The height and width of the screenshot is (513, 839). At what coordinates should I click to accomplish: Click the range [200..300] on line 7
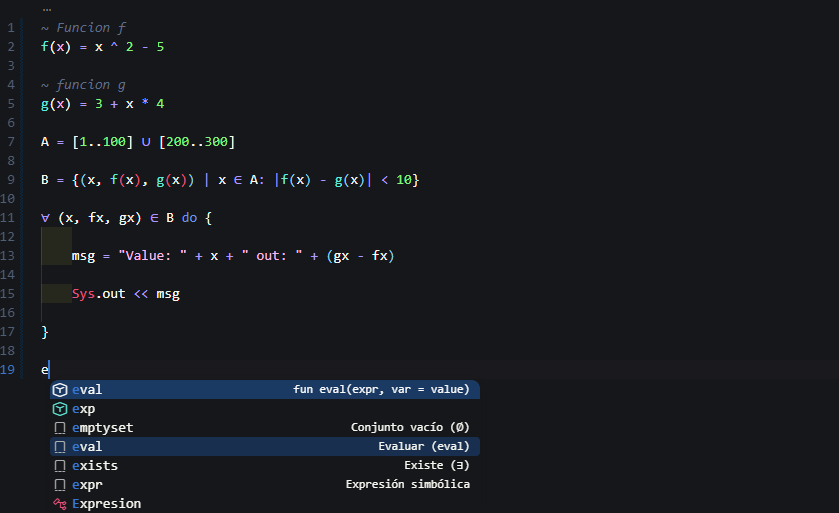197,142
